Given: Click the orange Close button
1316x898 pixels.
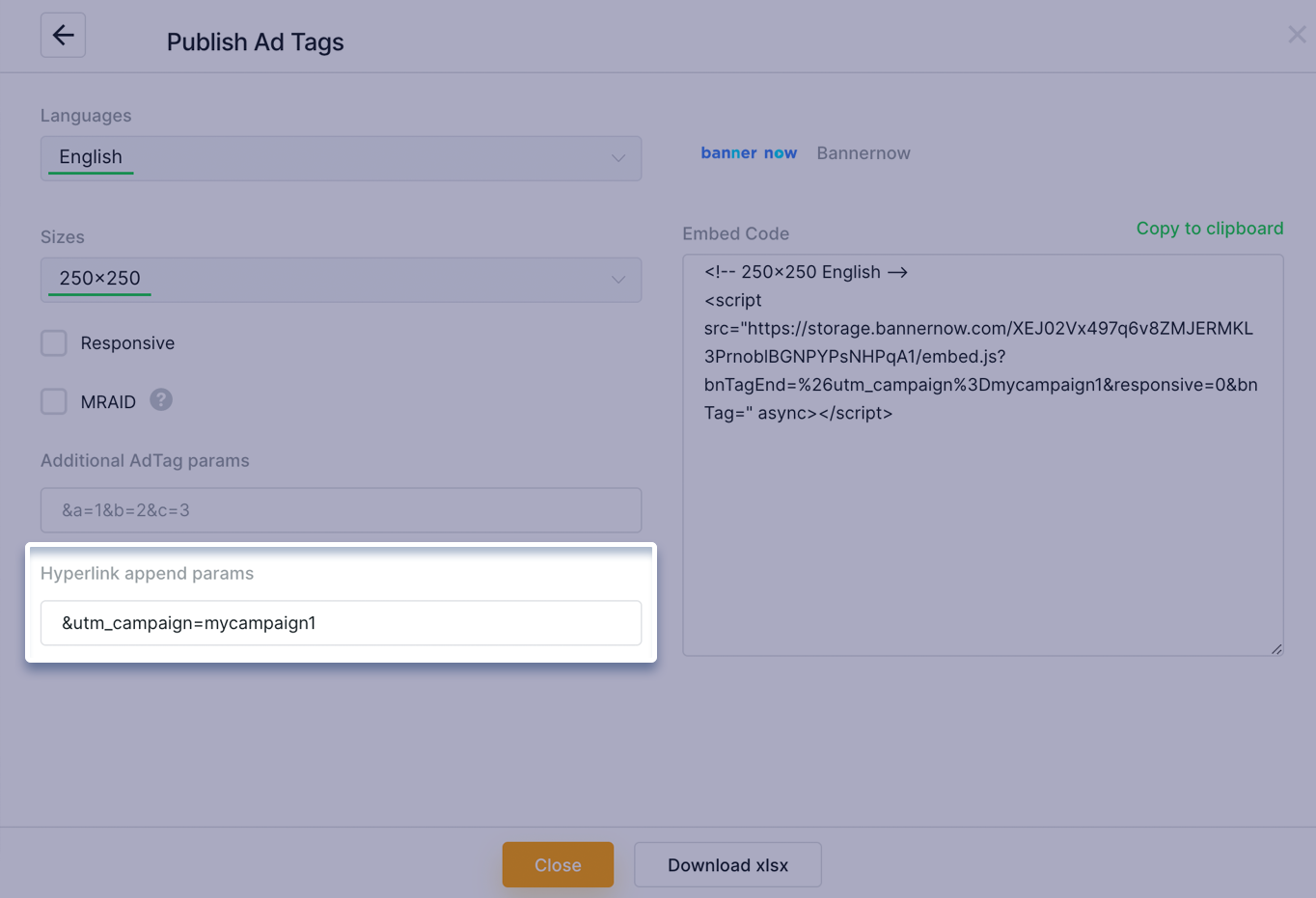Looking at the screenshot, I should click(558, 864).
